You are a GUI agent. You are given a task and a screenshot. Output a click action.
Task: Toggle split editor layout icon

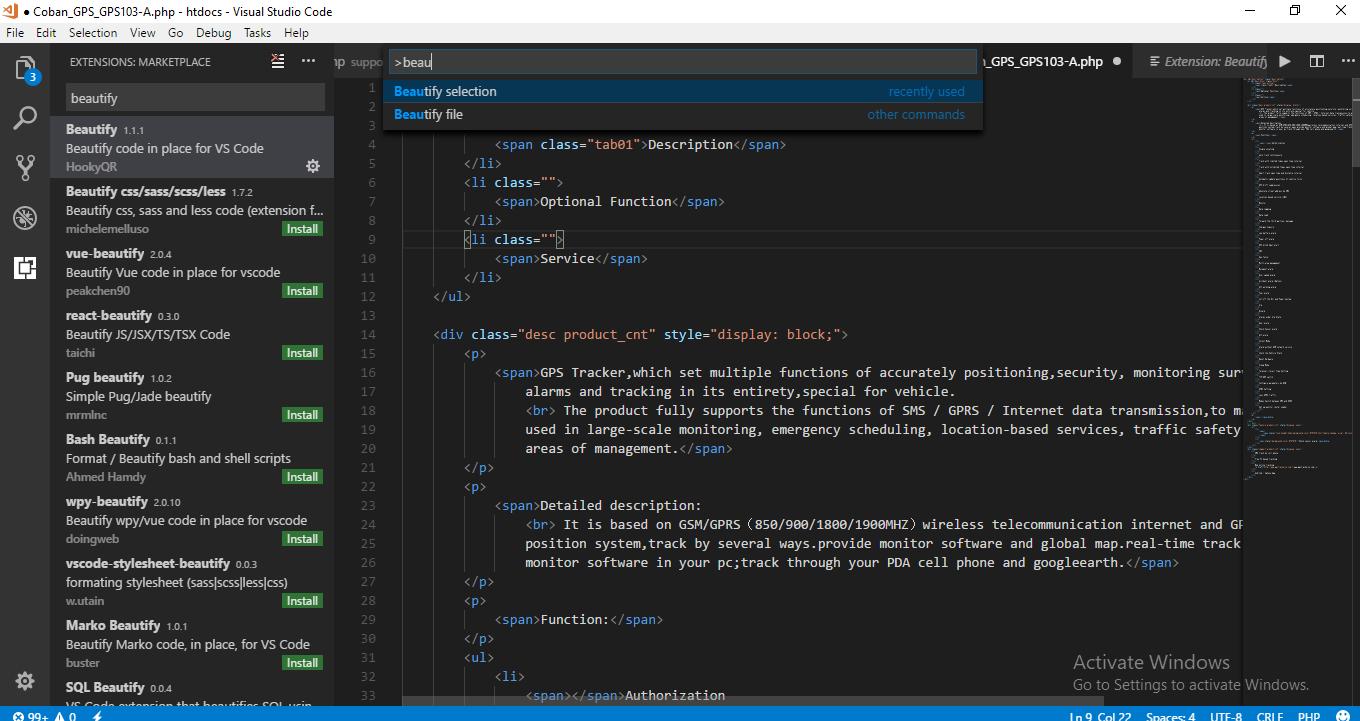1317,62
